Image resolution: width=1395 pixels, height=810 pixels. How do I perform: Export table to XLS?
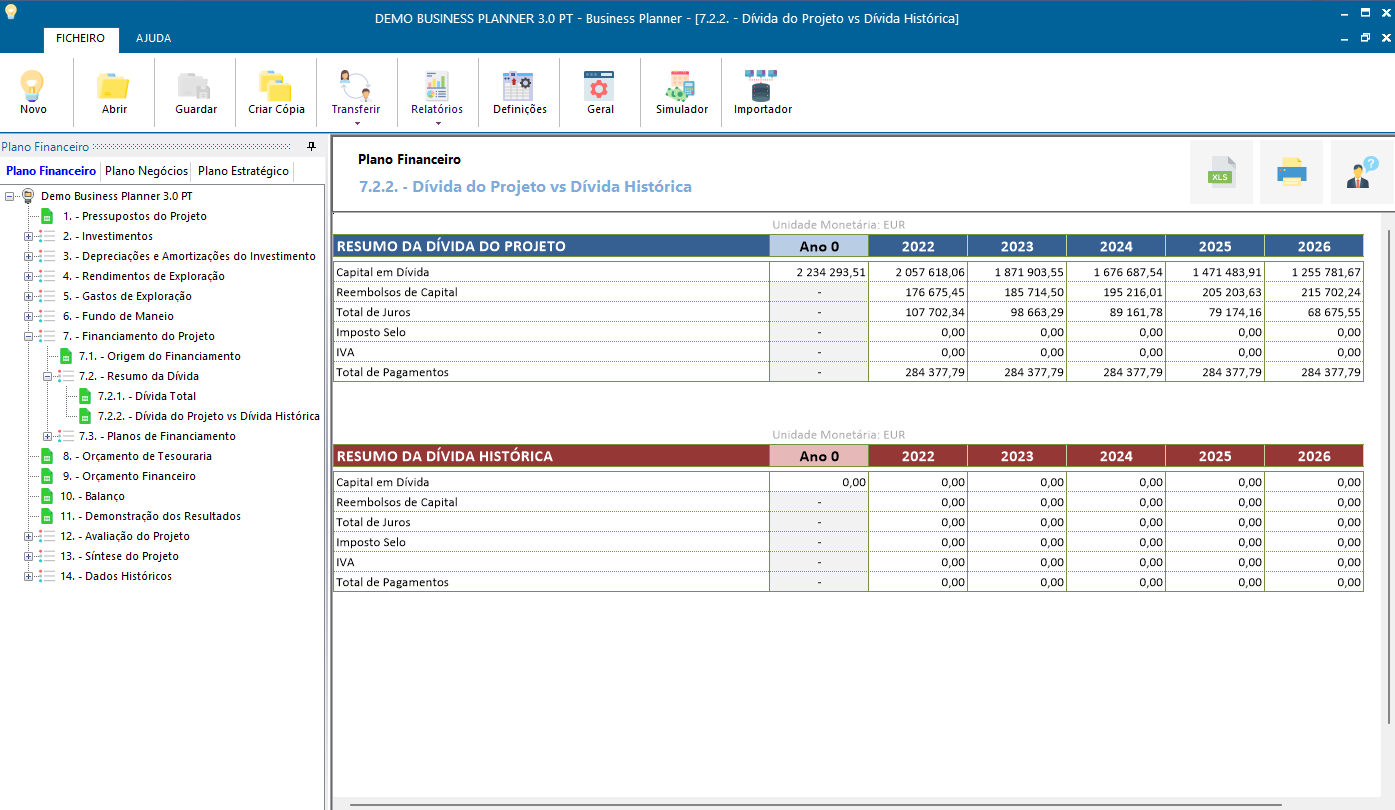[x=1220, y=172]
